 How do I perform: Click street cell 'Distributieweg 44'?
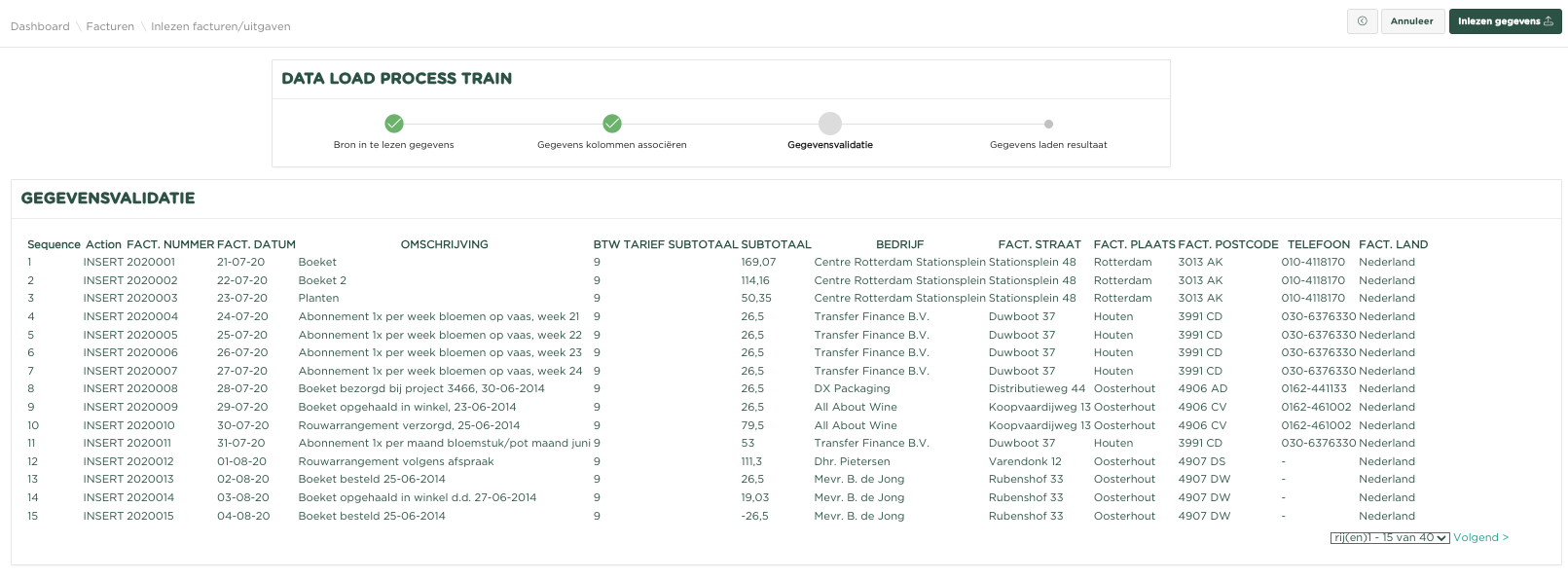click(1037, 388)
